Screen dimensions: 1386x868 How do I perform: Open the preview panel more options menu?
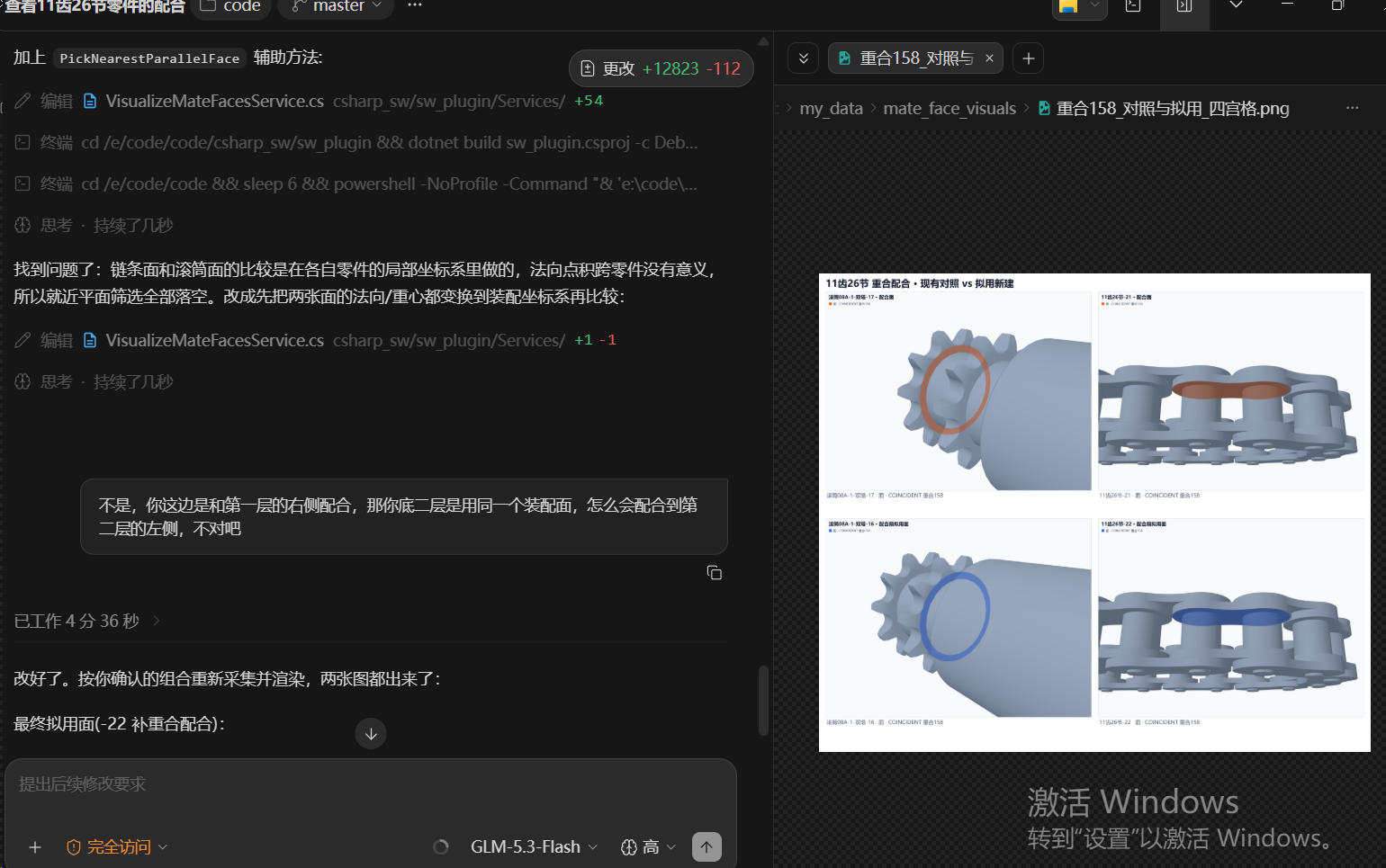click(1352, 108)
